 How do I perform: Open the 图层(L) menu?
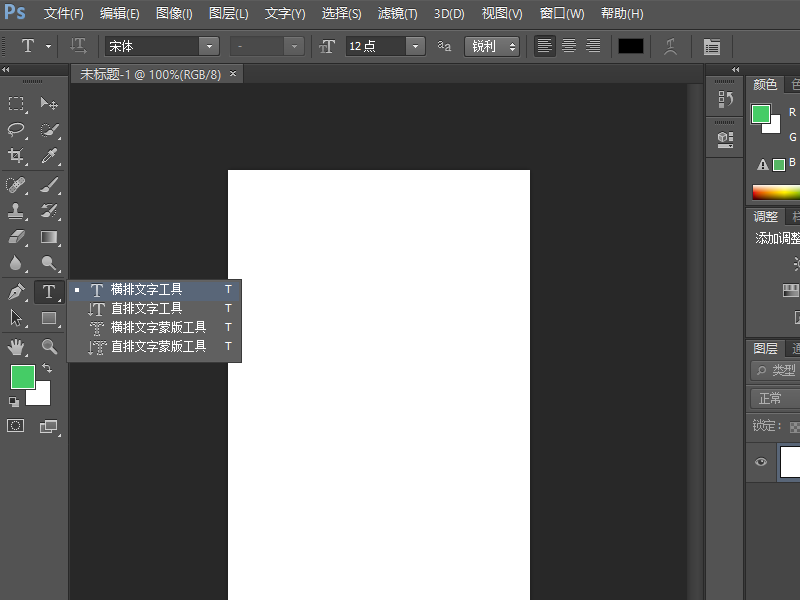coord(229,14)
